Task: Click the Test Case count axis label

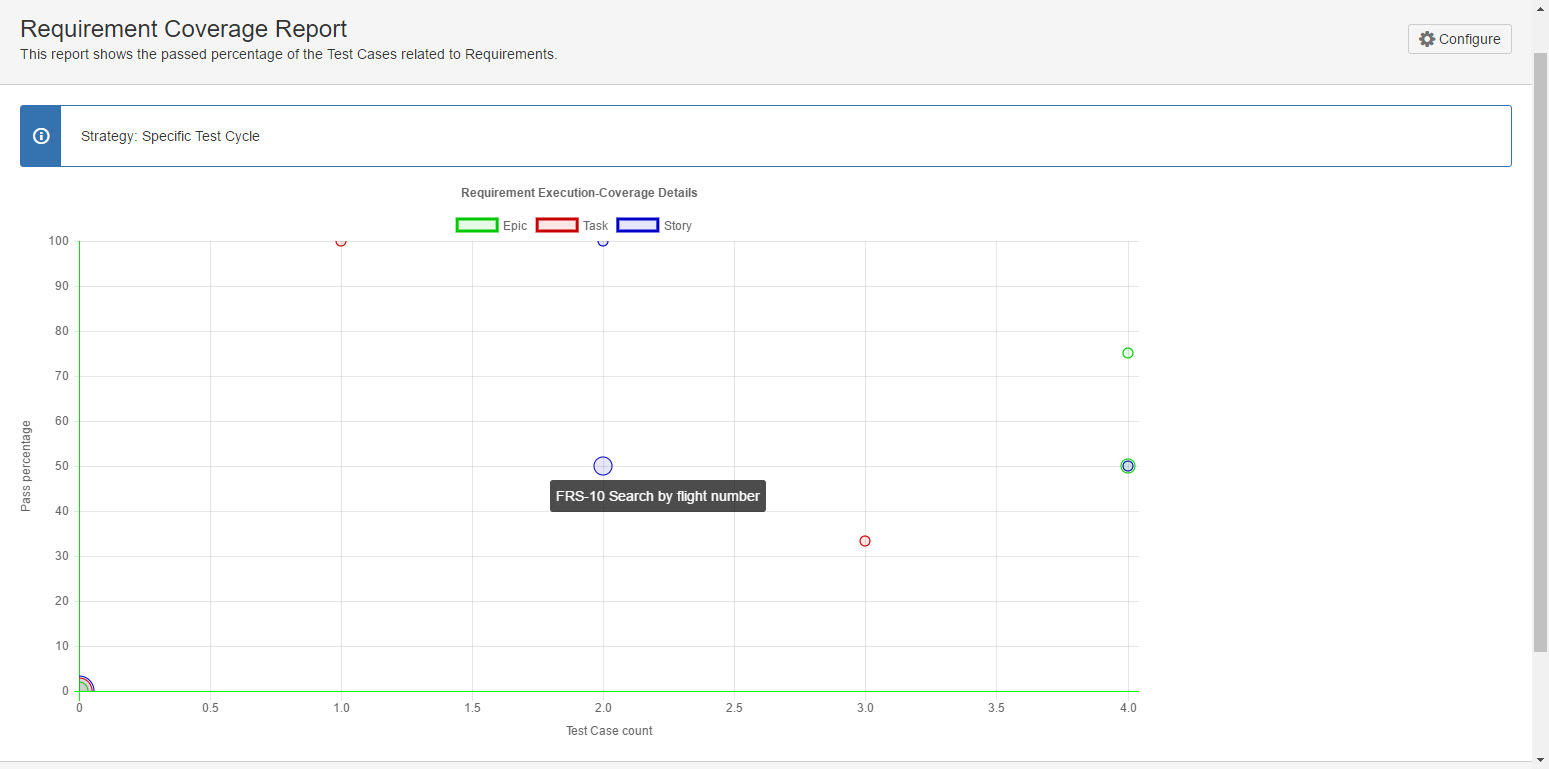Action: 609,731
